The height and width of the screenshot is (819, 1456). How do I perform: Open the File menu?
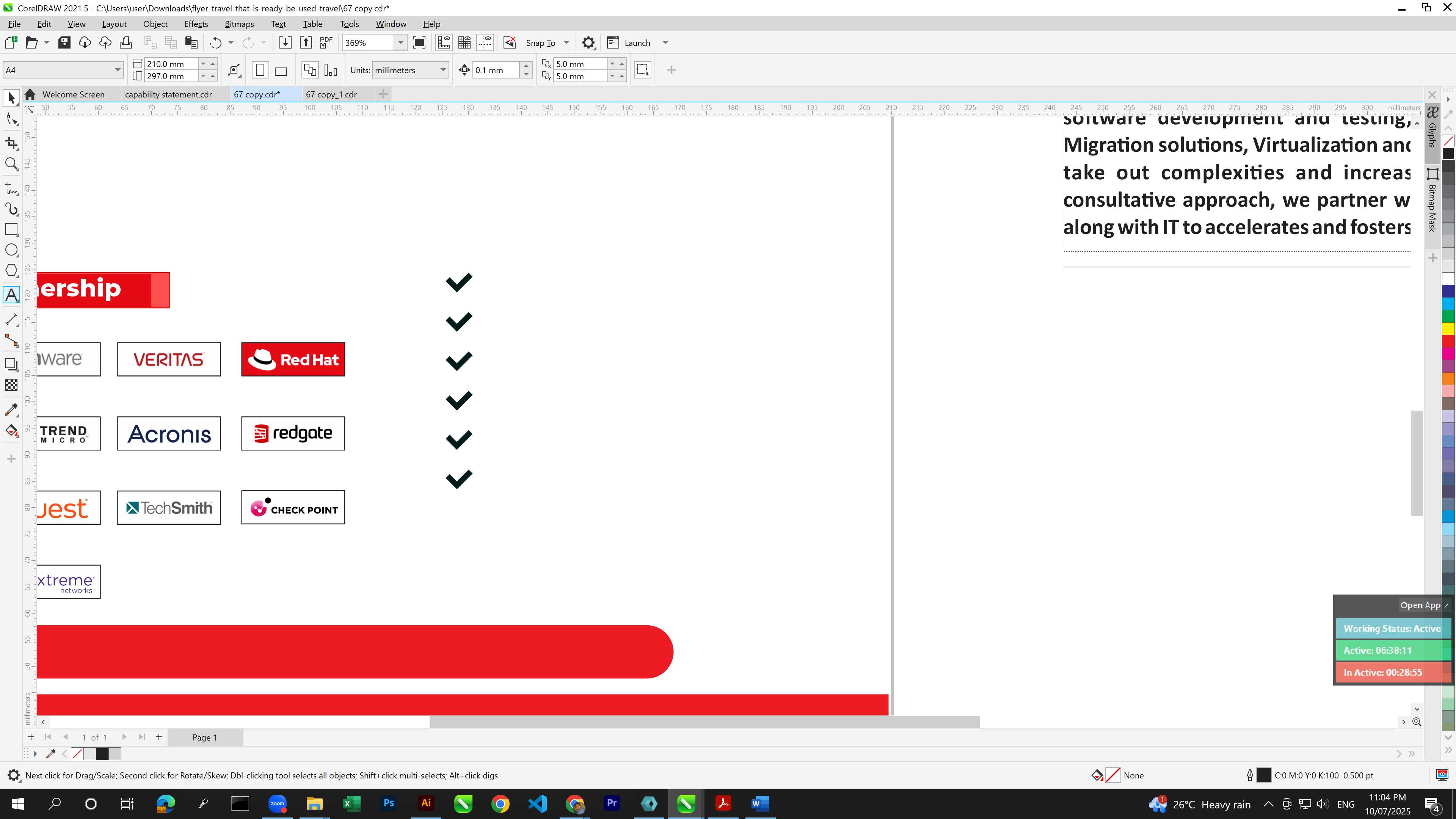(14, 24)
